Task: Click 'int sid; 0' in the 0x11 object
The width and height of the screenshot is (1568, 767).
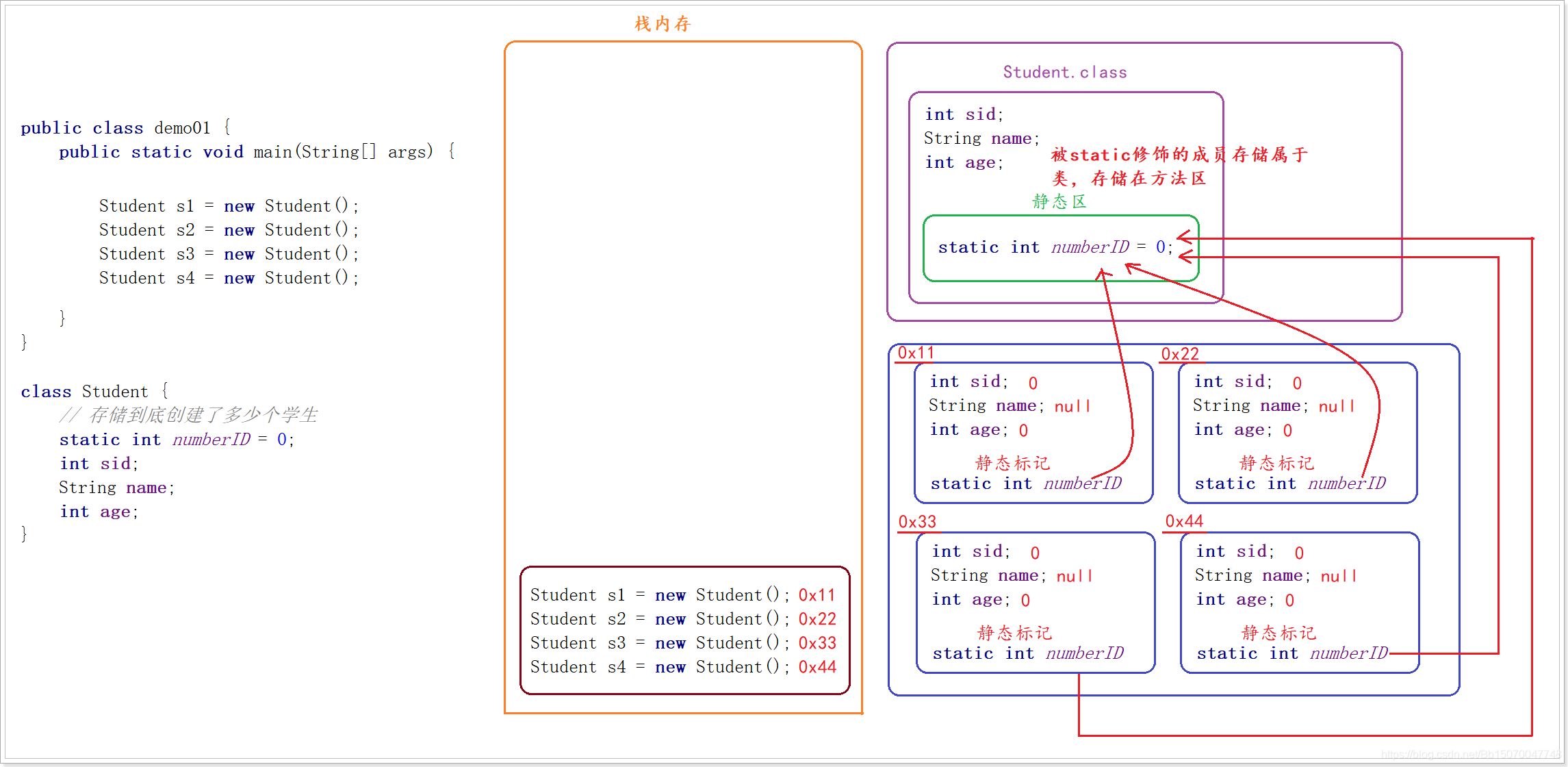Action: [984, 382]
